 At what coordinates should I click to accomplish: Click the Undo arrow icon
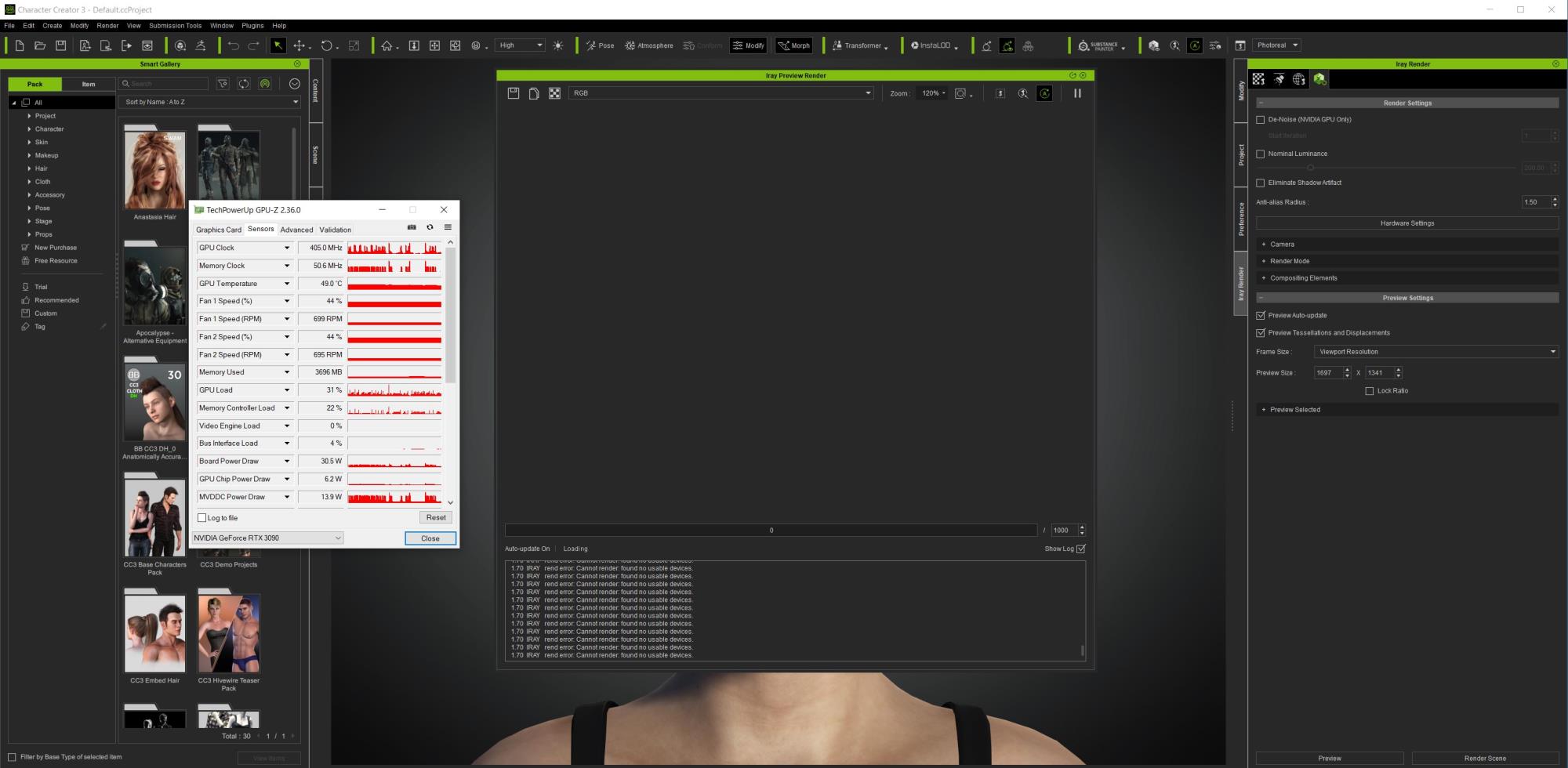[233, 45]
